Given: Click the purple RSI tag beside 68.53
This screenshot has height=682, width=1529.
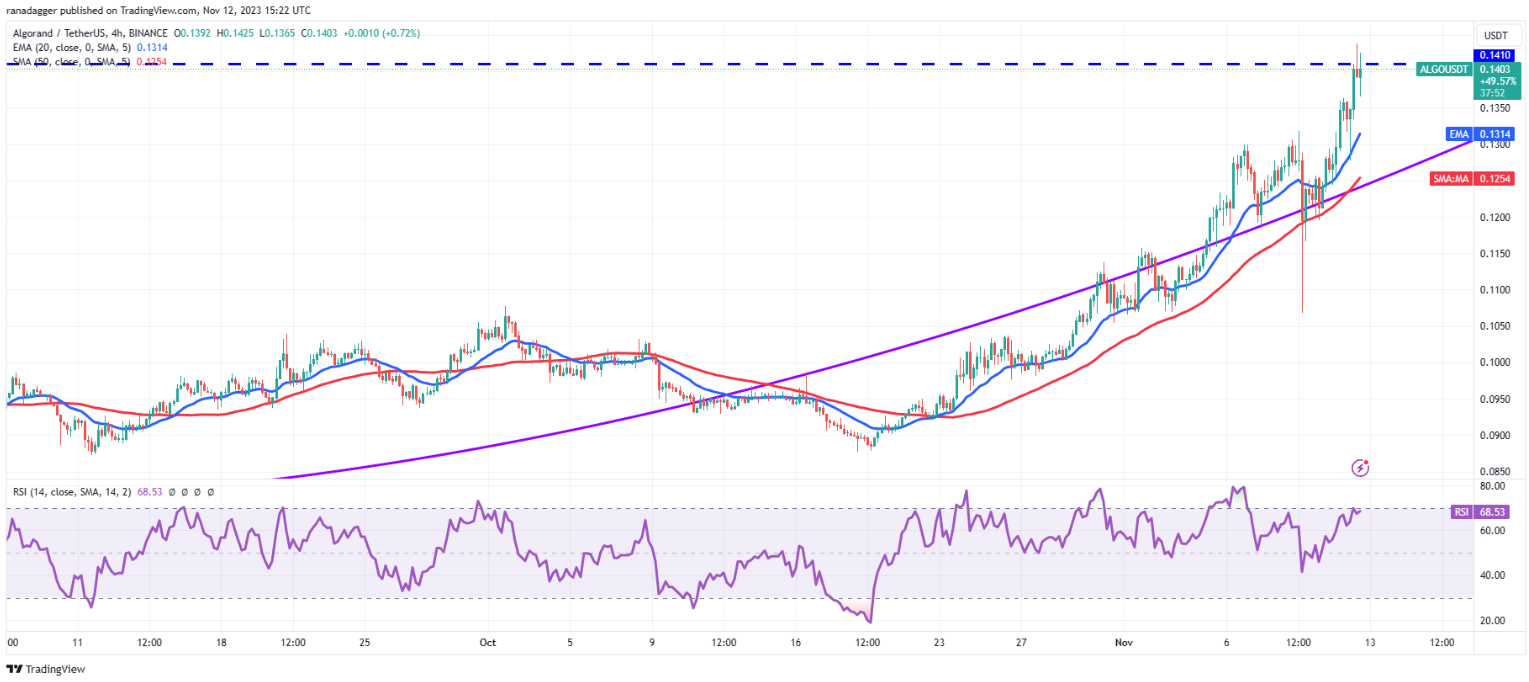Looking at the screenshot, I should [1461, 511].
